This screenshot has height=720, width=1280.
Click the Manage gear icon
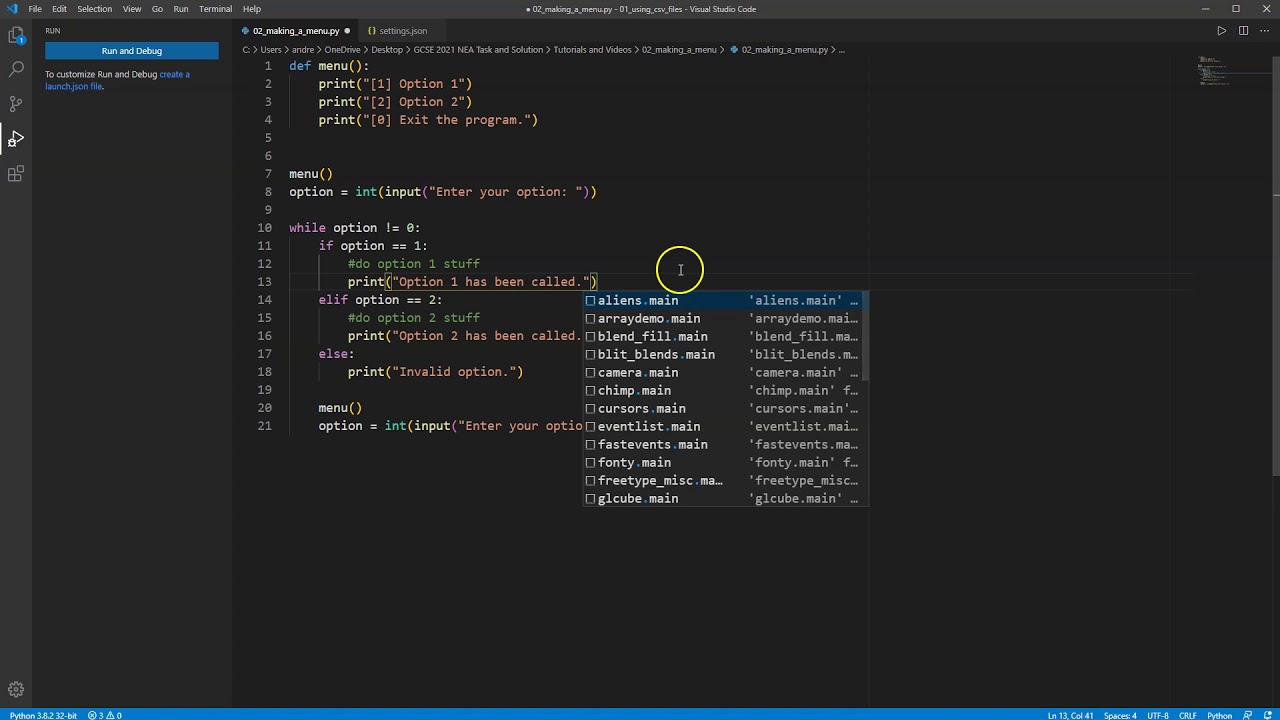click(16, 690)
